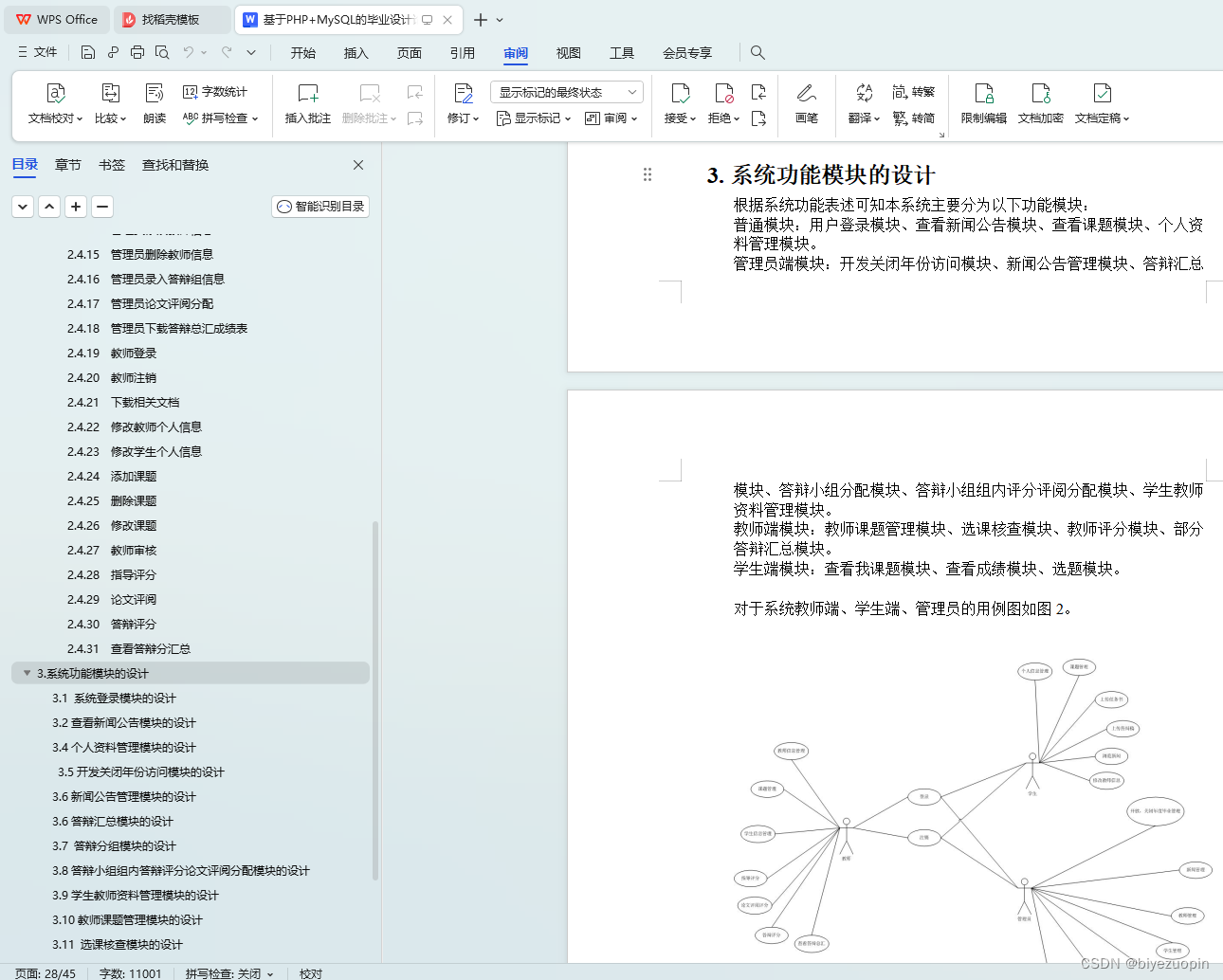The width and height of the screenshot is (1223, 980).
Task: Open the 翻译 translate tool
Action: 864,103
